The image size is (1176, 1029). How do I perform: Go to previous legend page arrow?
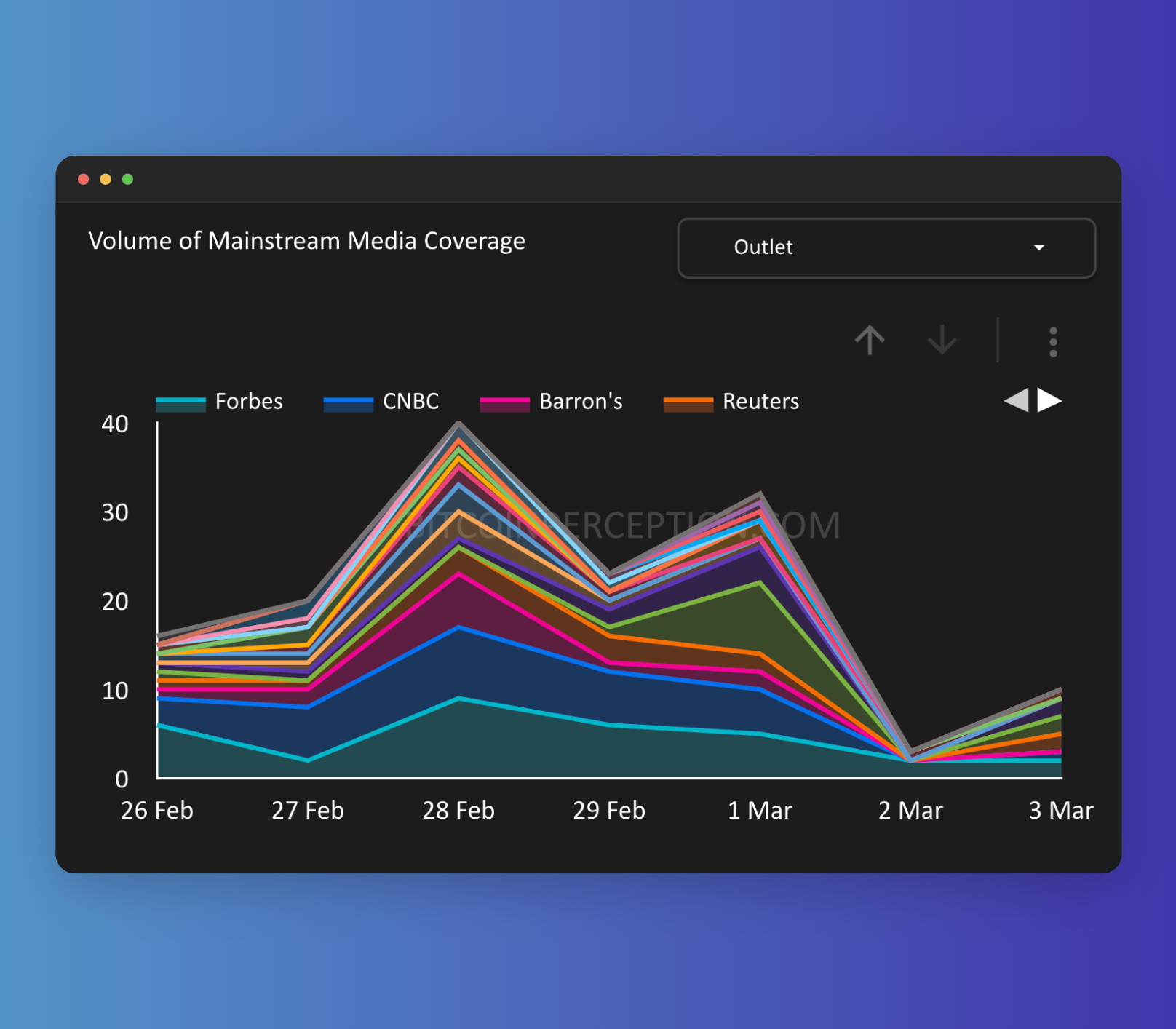[1016, 400]
